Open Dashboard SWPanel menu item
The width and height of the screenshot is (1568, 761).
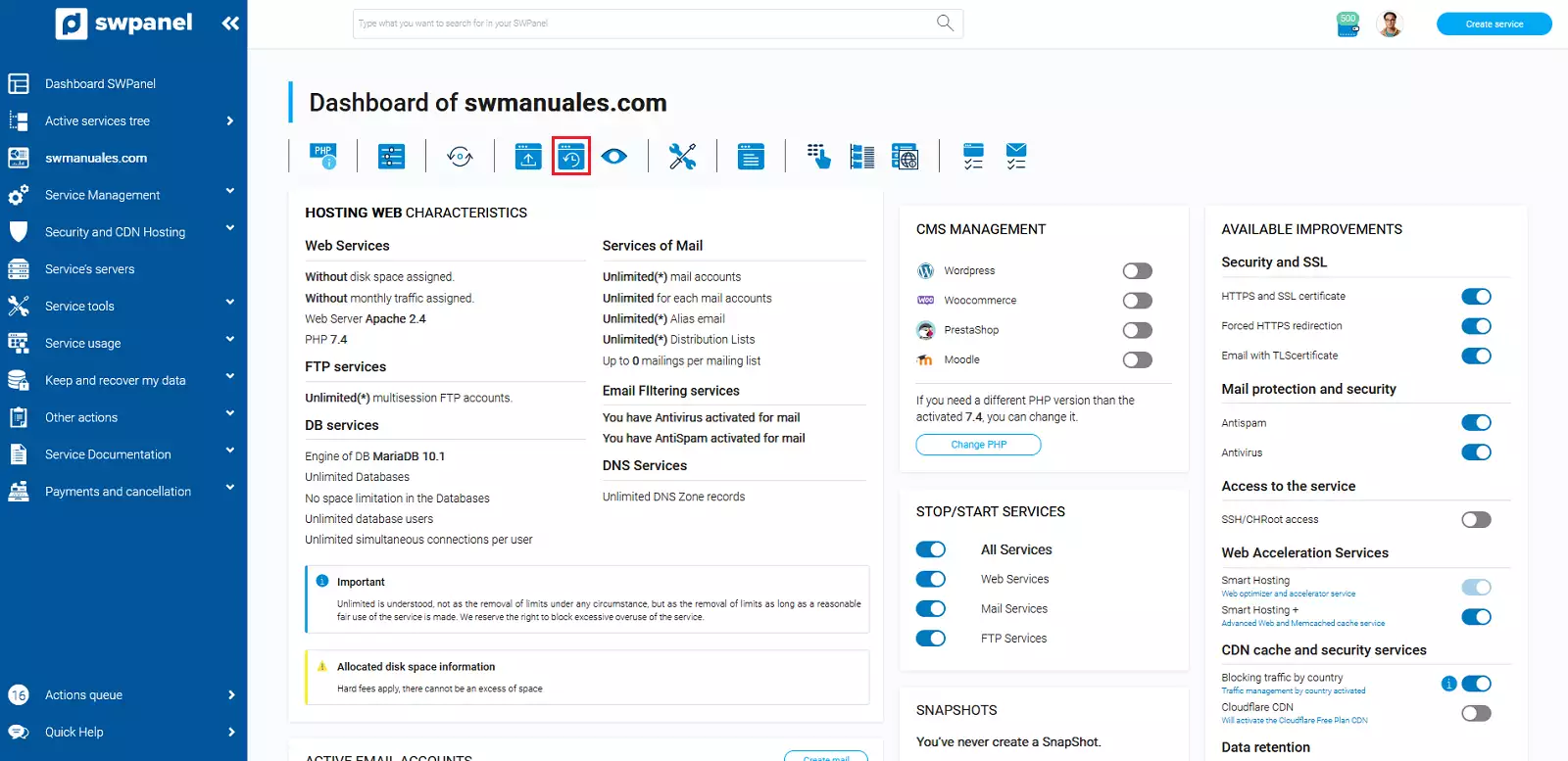click(100, 84)
